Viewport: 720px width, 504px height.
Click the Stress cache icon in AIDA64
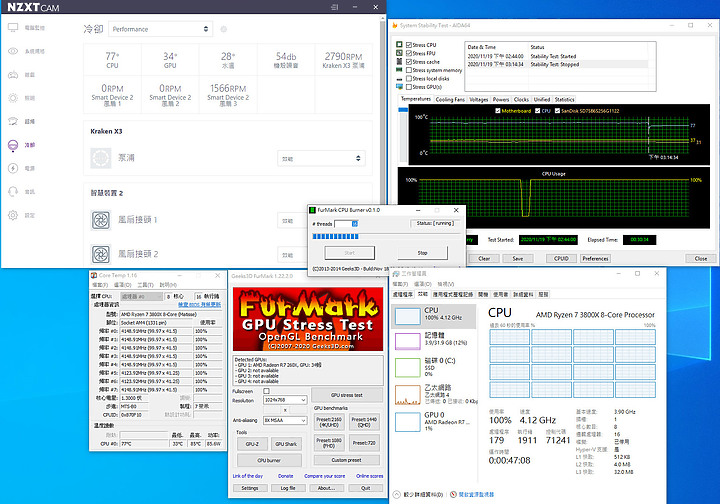[x=399, y=61]
